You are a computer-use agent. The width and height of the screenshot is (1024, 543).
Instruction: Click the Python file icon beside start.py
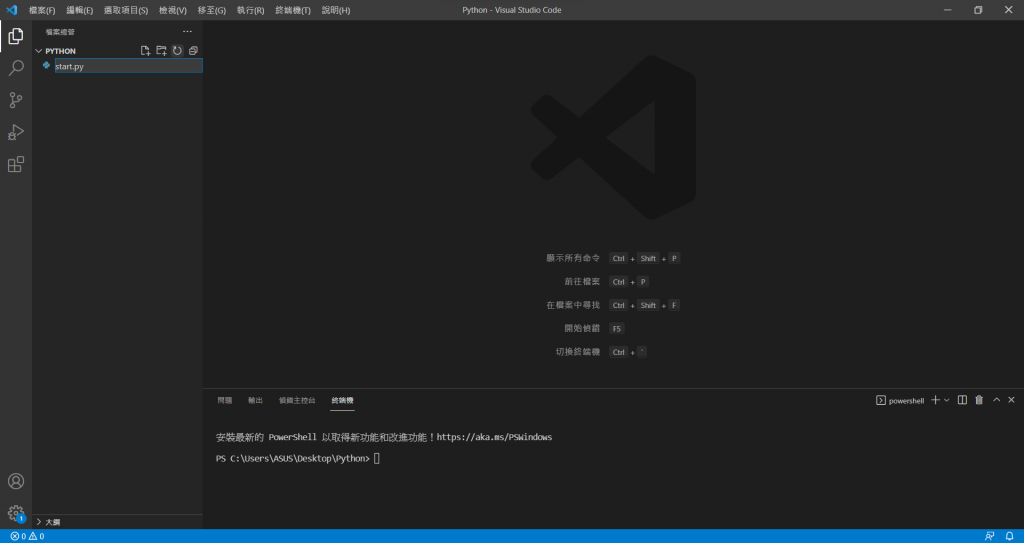46,65
